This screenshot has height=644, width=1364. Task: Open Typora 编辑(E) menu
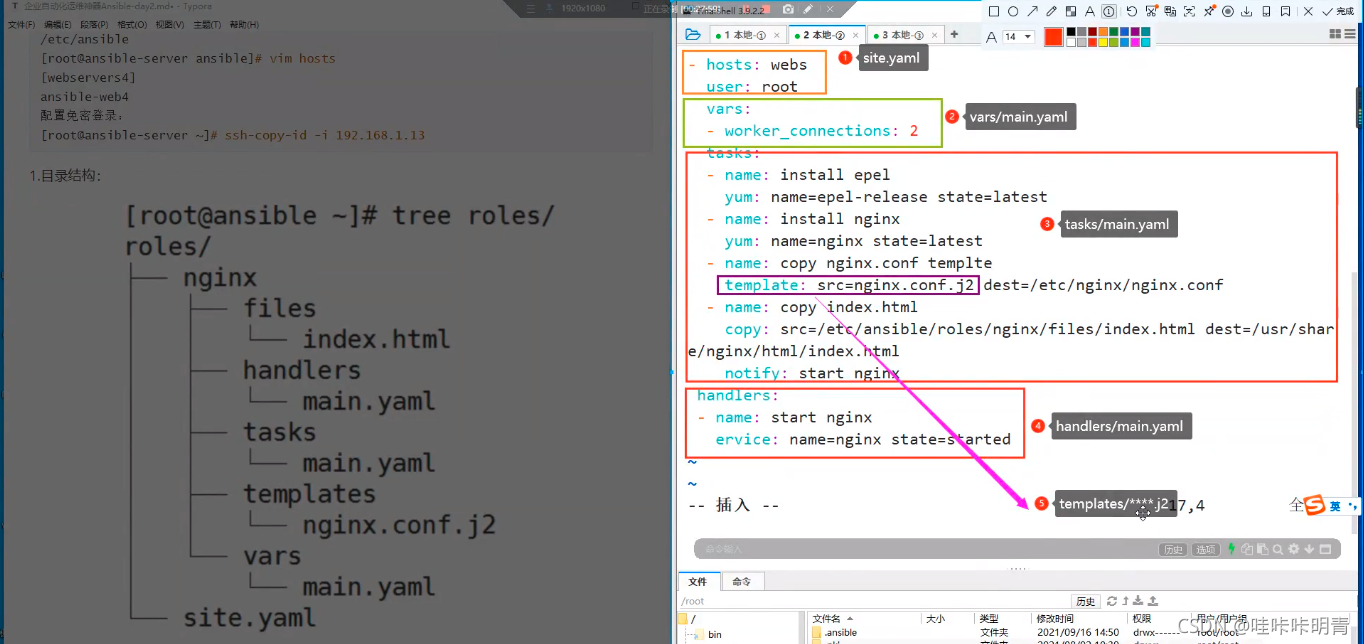(57, 24)
